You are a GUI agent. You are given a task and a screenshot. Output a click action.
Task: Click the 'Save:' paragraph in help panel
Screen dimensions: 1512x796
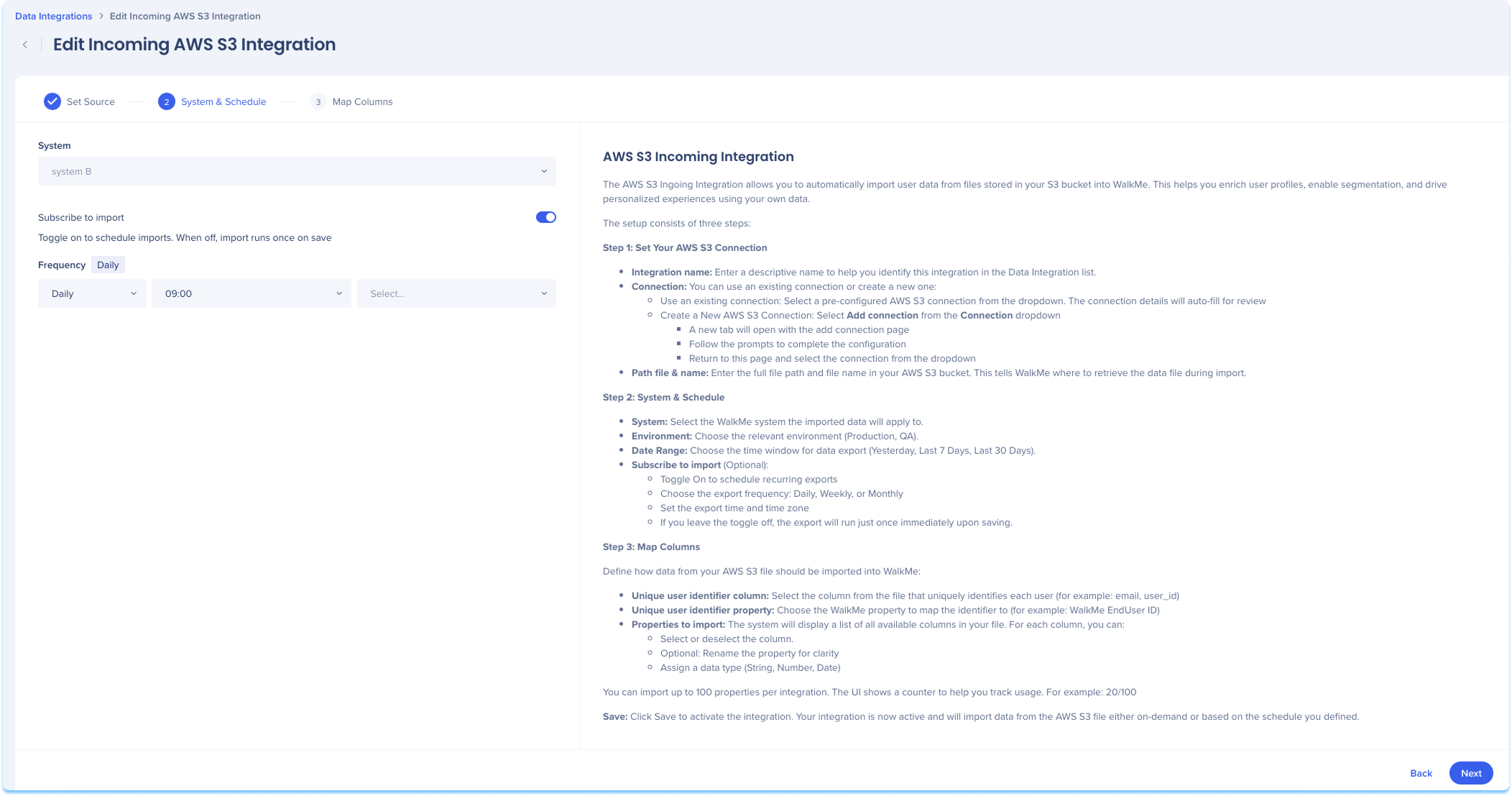click(981, 716)
